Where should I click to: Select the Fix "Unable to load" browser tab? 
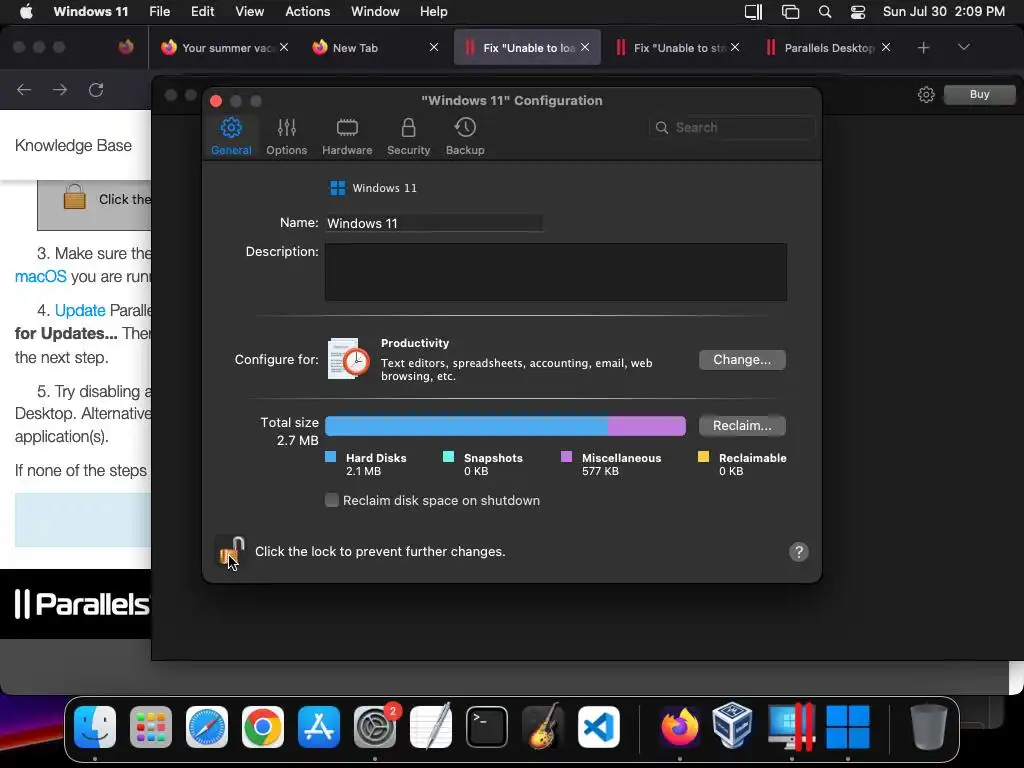(x=526, y=48)
